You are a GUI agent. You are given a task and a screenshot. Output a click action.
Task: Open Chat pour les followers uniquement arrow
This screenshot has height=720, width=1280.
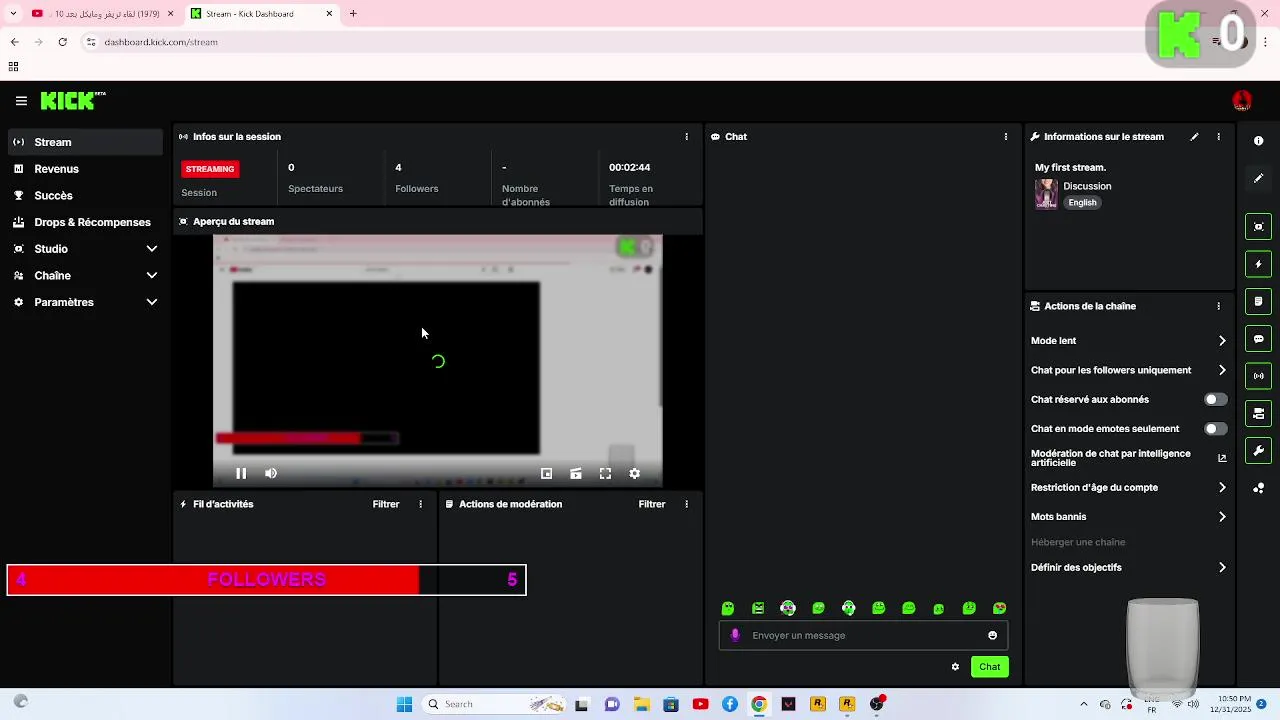tap(1222, 370)
